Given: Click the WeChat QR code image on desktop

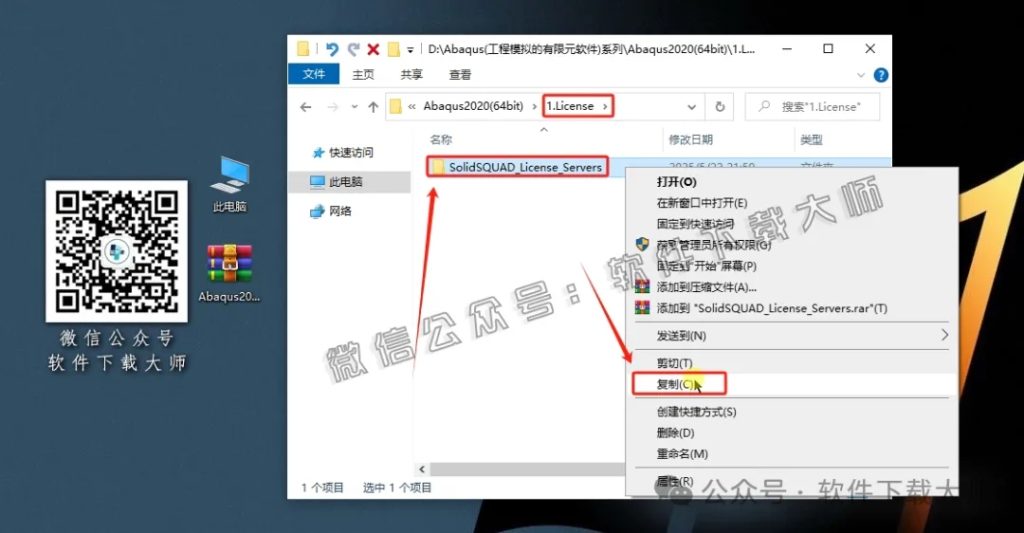Looking at the screenshot, I should [x=116, y=251].
